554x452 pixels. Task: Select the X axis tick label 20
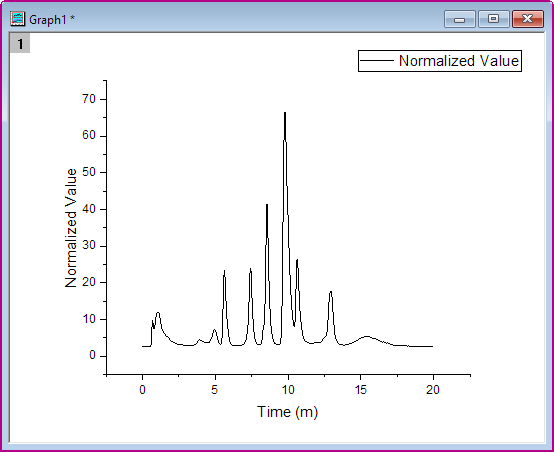433,390
